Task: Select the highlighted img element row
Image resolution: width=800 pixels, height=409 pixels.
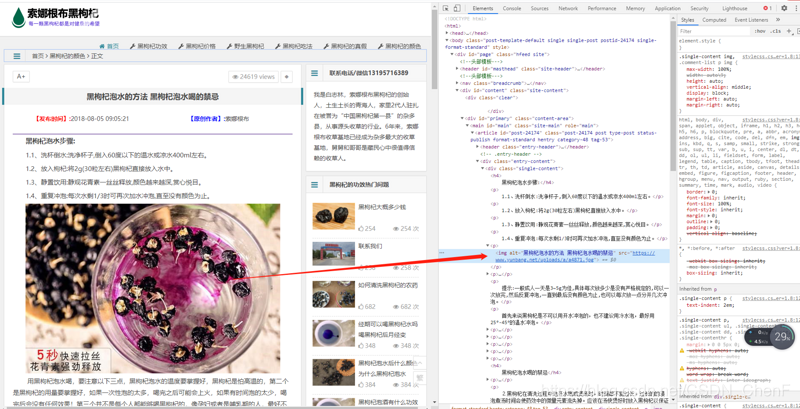Action: click(555, 256)
